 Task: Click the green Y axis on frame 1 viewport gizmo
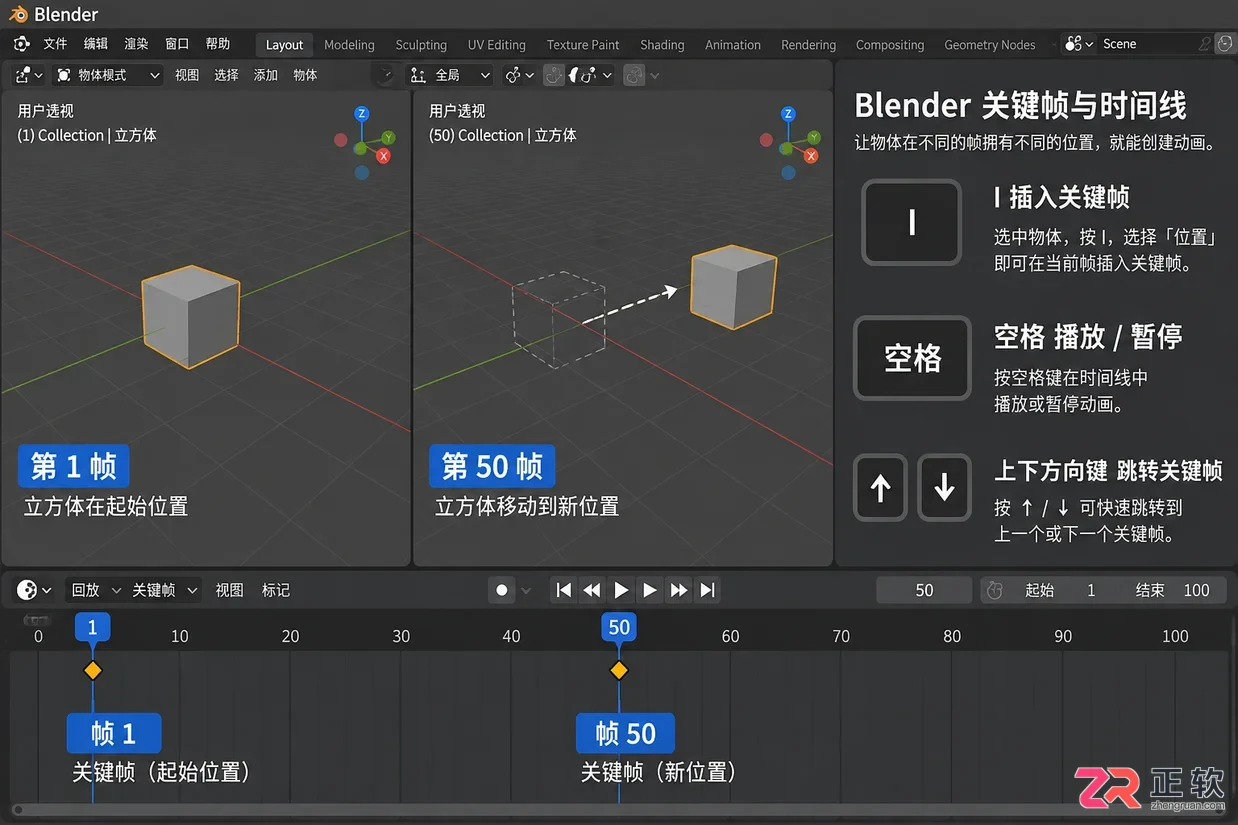pos(388,137)
